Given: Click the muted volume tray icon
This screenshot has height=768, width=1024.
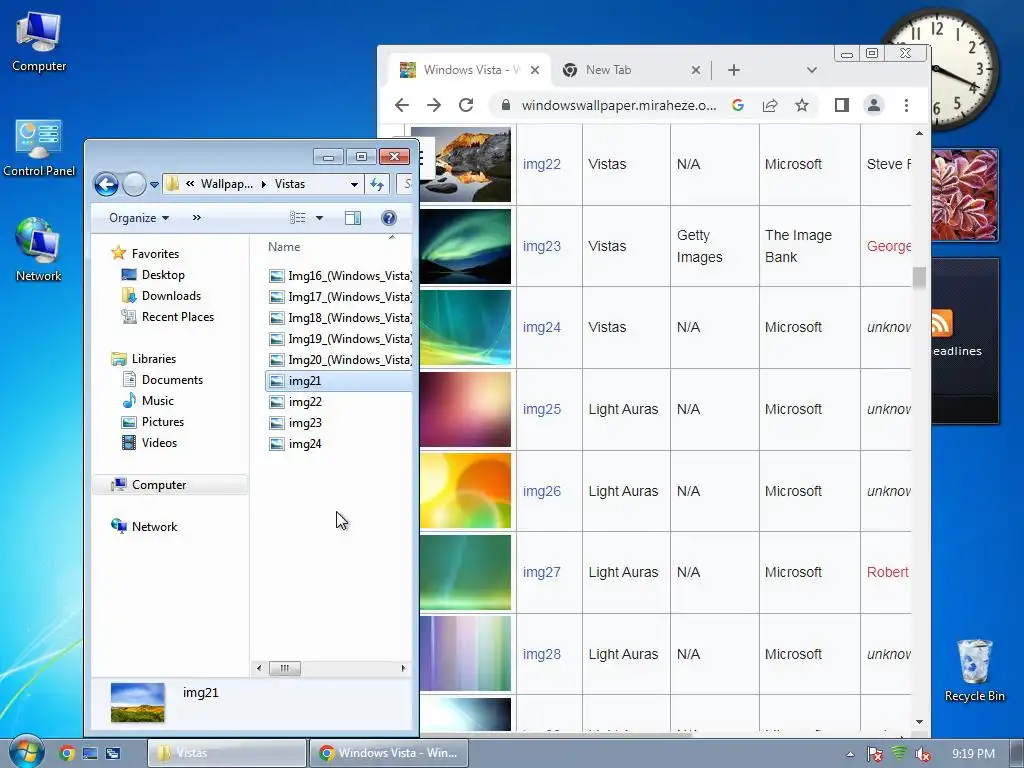Looking at the screenshot, I should click(923, 754).
